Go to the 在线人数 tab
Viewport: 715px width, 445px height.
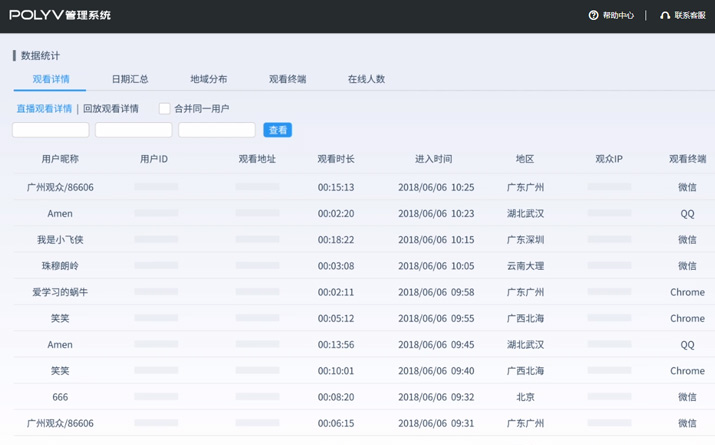[366, 79]
